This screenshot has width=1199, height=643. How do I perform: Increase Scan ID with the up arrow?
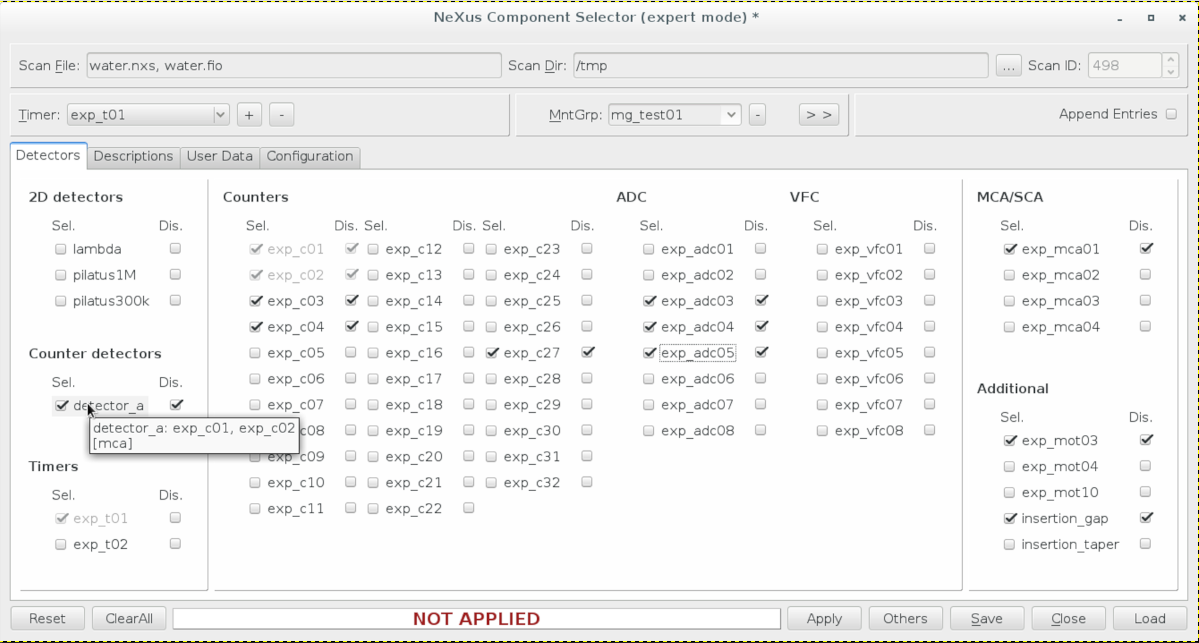1170,60
